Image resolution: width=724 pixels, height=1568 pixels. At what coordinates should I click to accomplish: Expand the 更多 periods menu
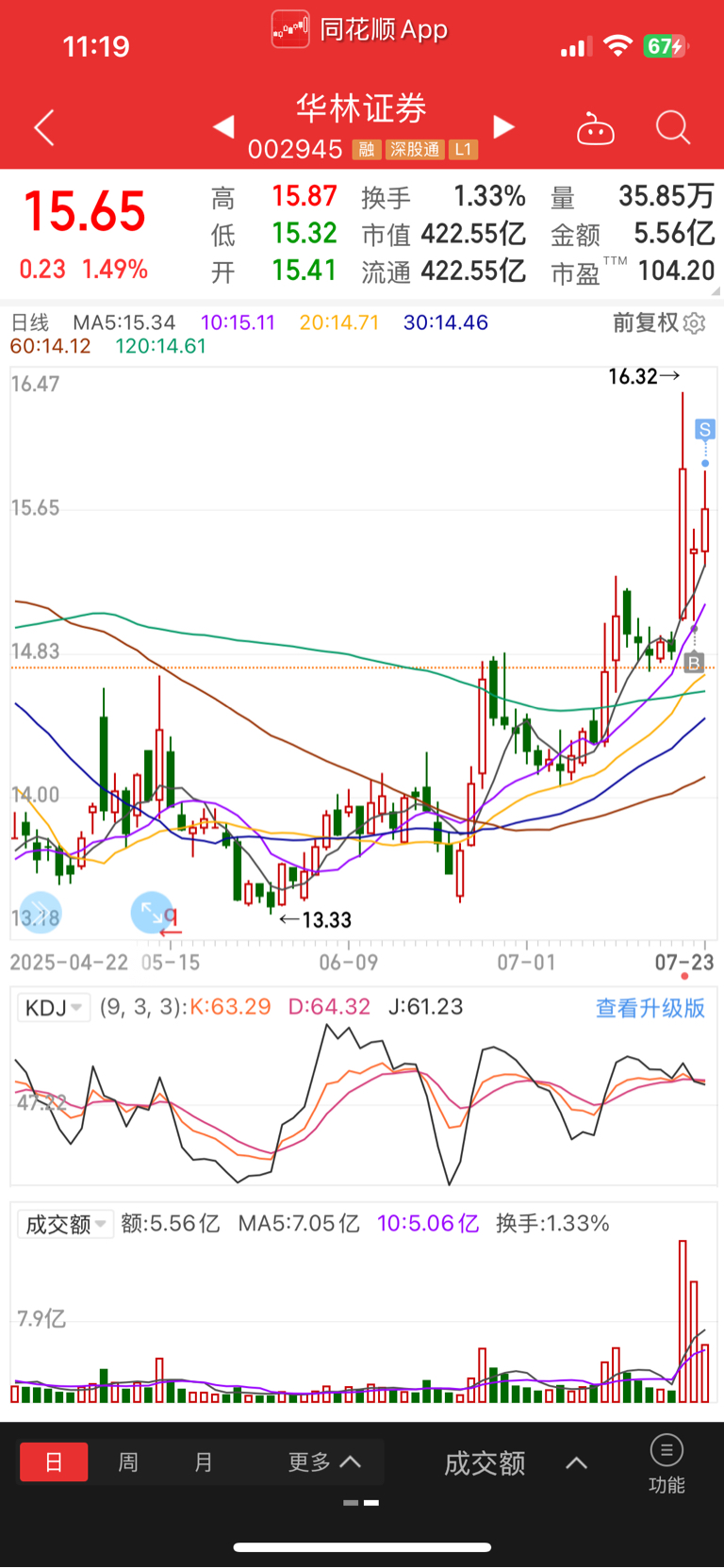point(324,1462)
